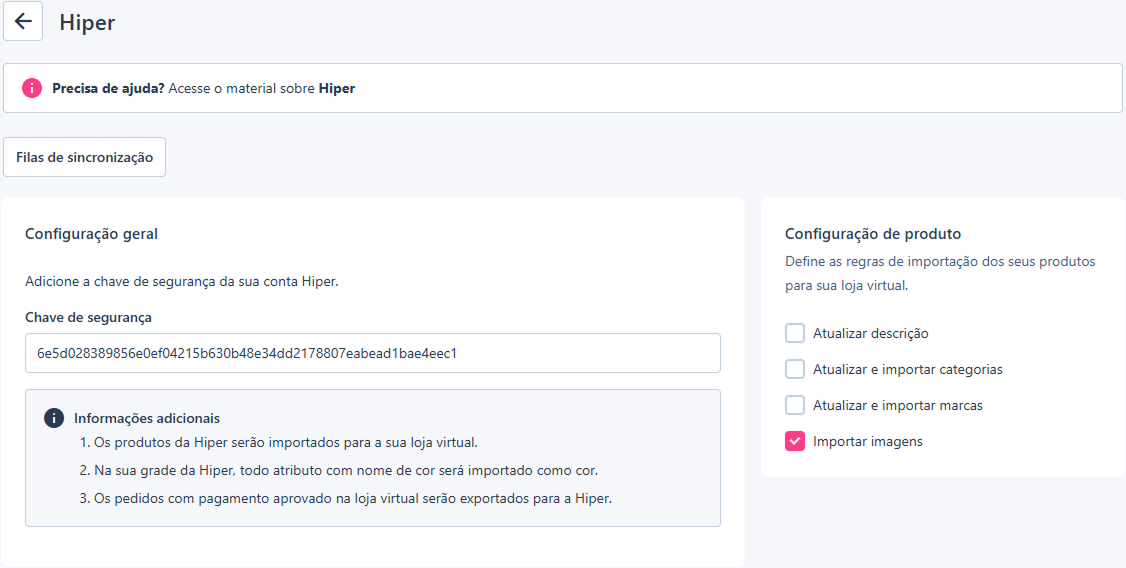
Task: Click the pink info icon in help banner
Action: pyautogui.click(x=32, y=88)
